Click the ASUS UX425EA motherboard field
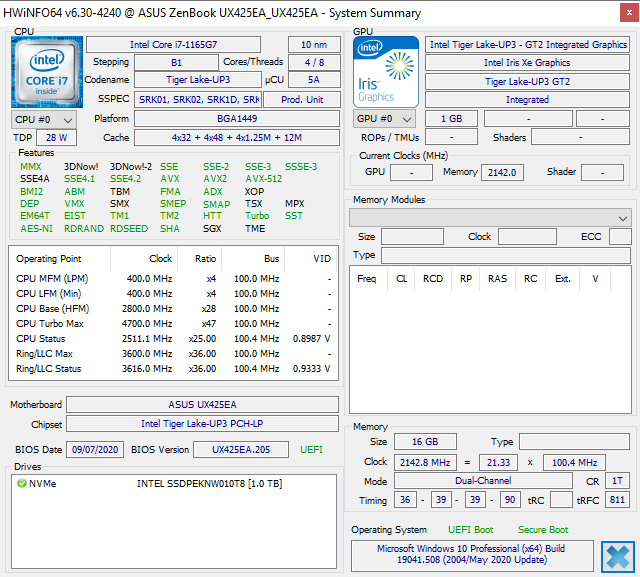 [x=202, y=405]
